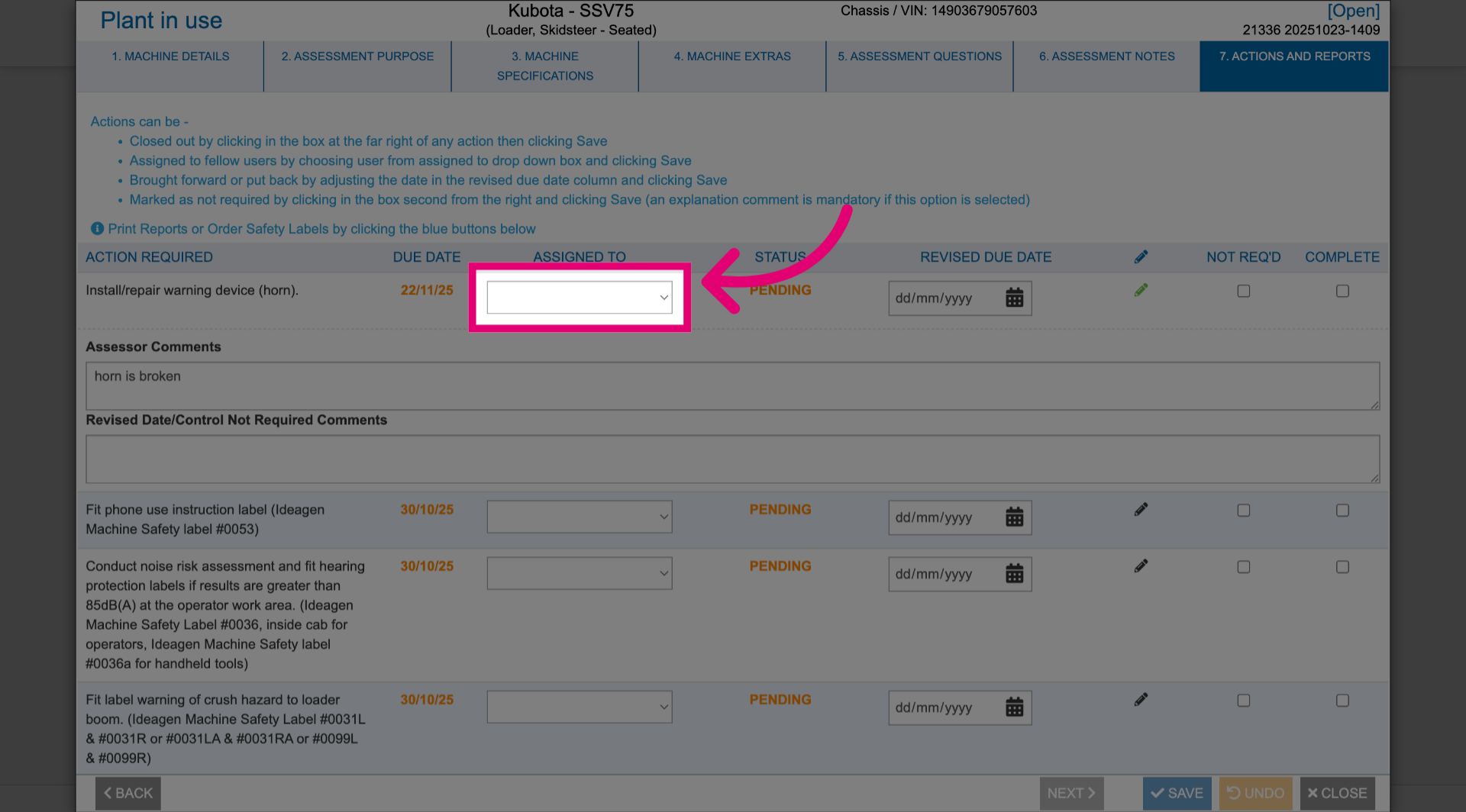Mark phone use label action Complete

(1342, 510)
